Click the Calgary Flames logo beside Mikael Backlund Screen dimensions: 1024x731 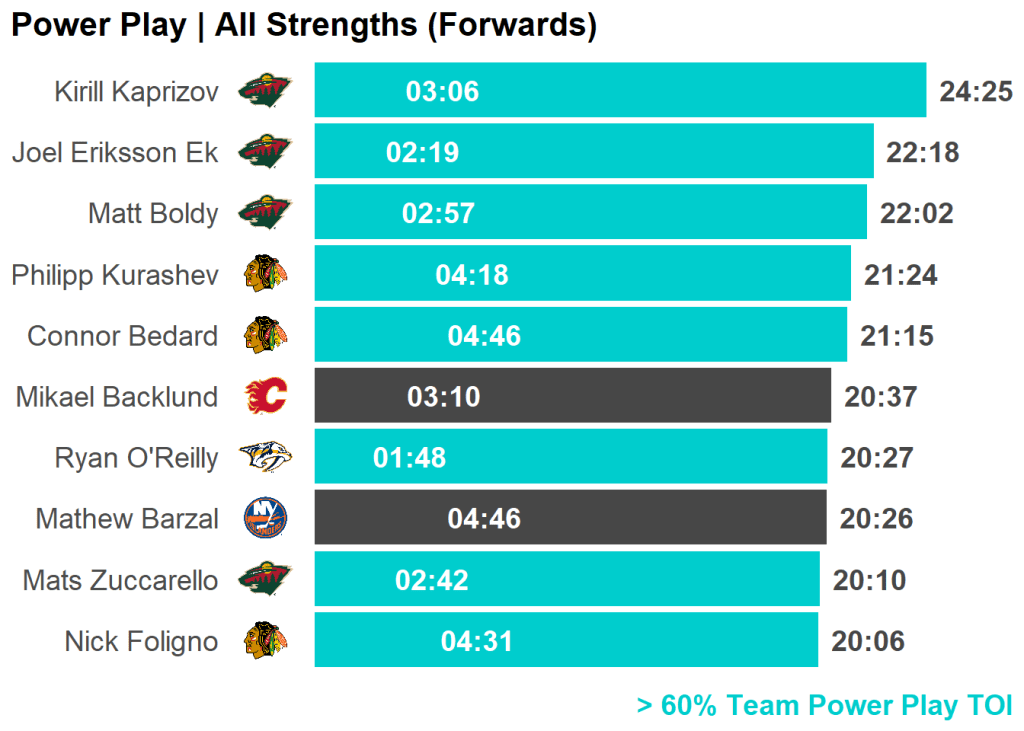point(265,396)
